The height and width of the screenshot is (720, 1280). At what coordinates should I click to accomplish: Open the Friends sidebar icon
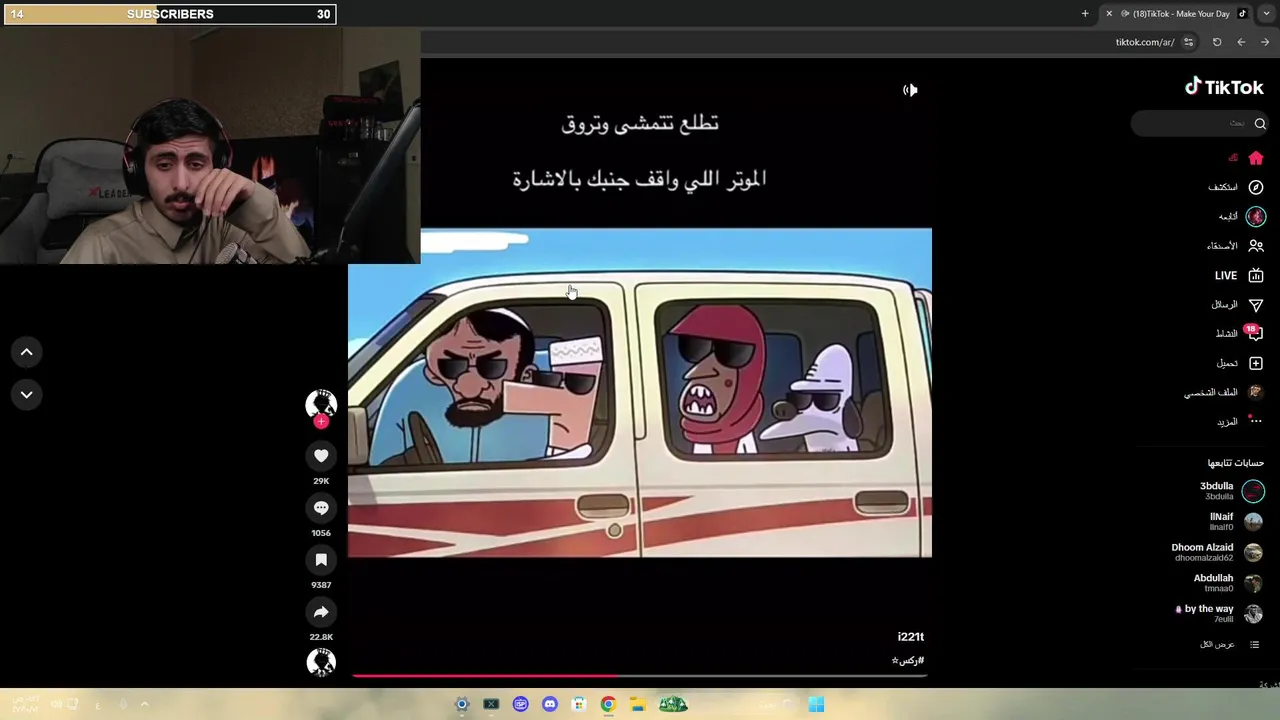click(1256, 246)
